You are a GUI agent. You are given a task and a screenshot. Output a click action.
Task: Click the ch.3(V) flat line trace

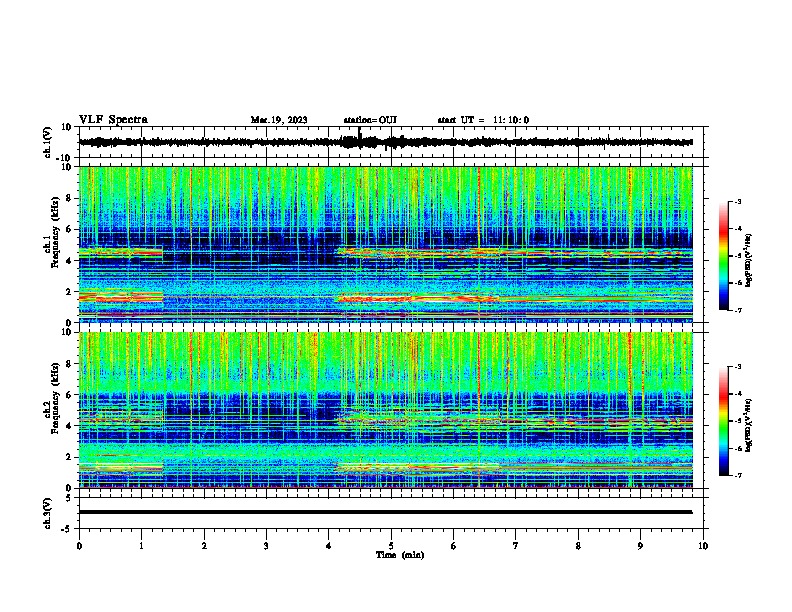[x=385, y=512]
